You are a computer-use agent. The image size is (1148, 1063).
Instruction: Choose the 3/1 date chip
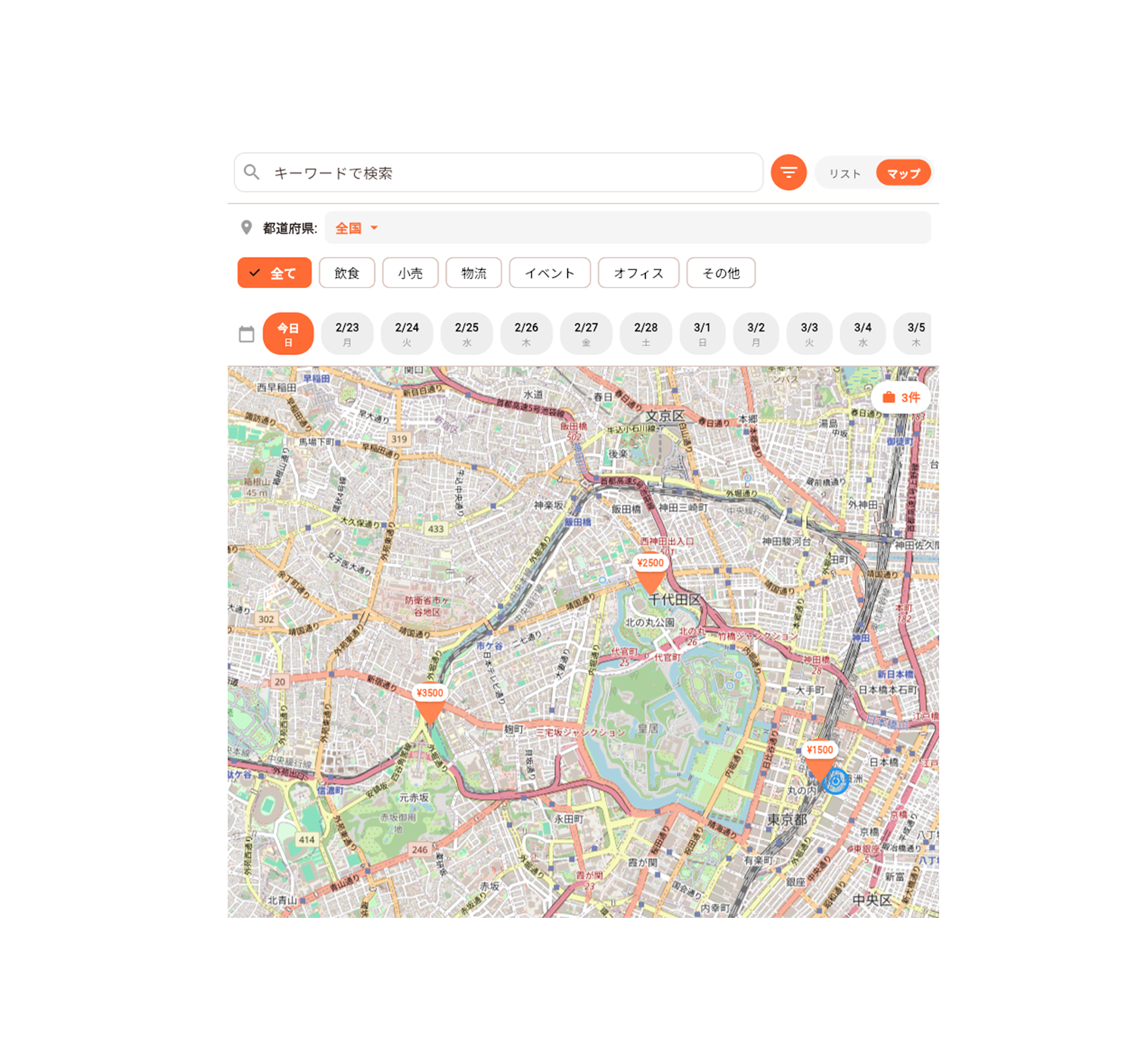(702, 334)
